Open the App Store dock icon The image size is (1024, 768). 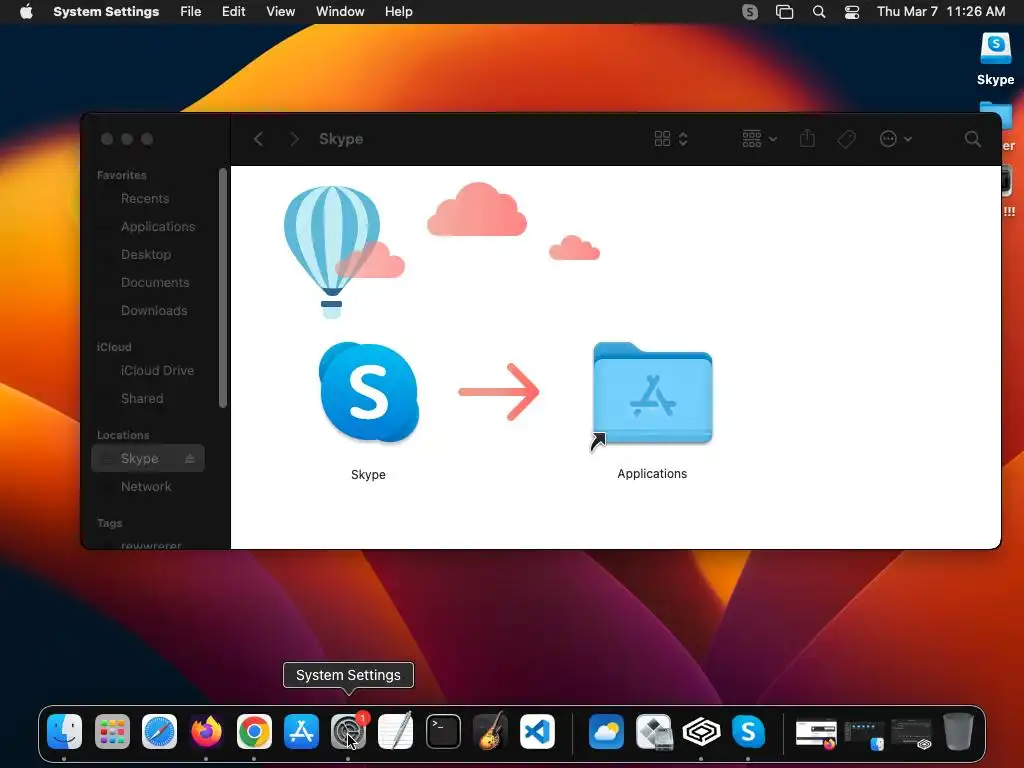301,731
